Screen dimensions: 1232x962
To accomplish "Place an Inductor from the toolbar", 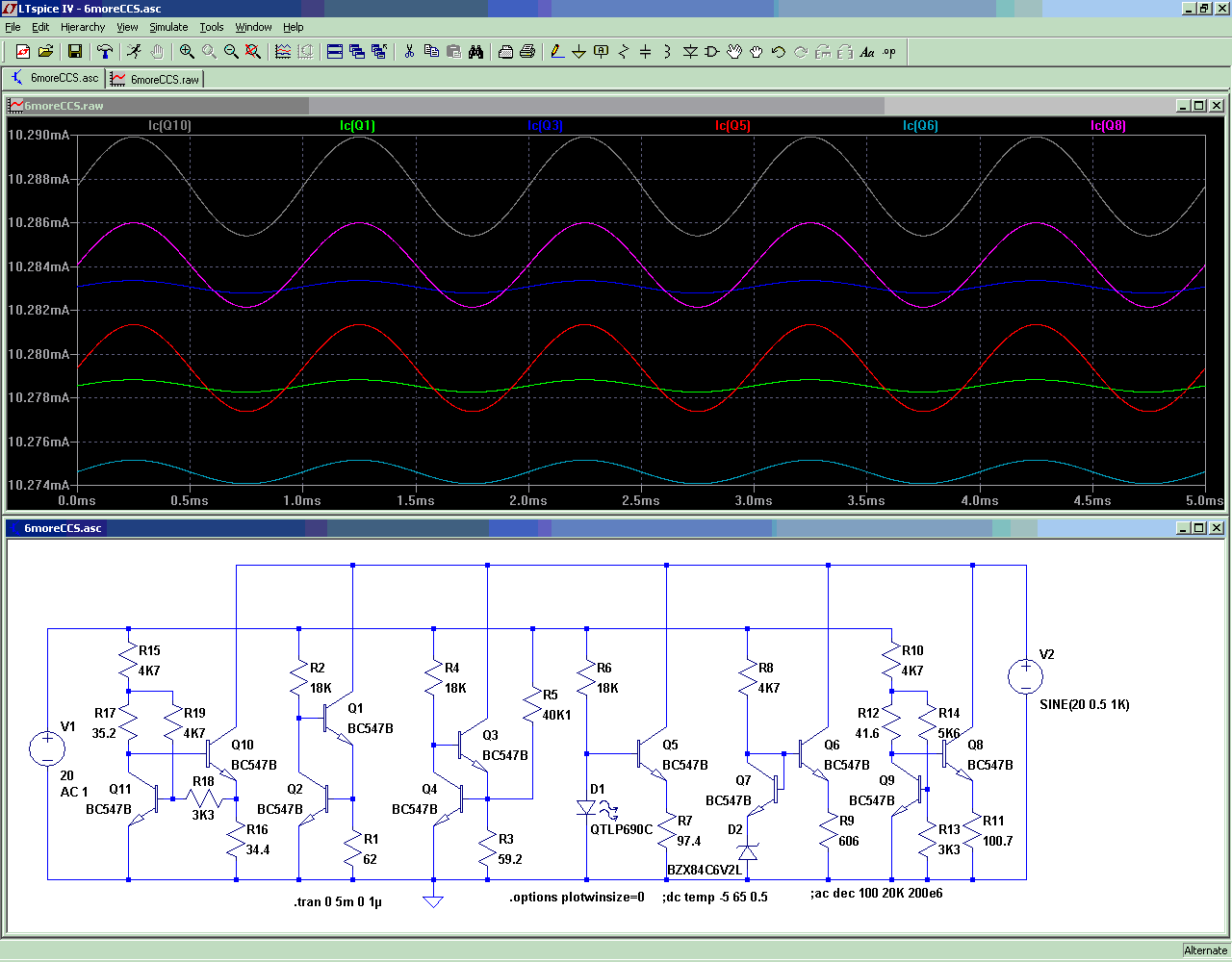I will coord(668,52).
